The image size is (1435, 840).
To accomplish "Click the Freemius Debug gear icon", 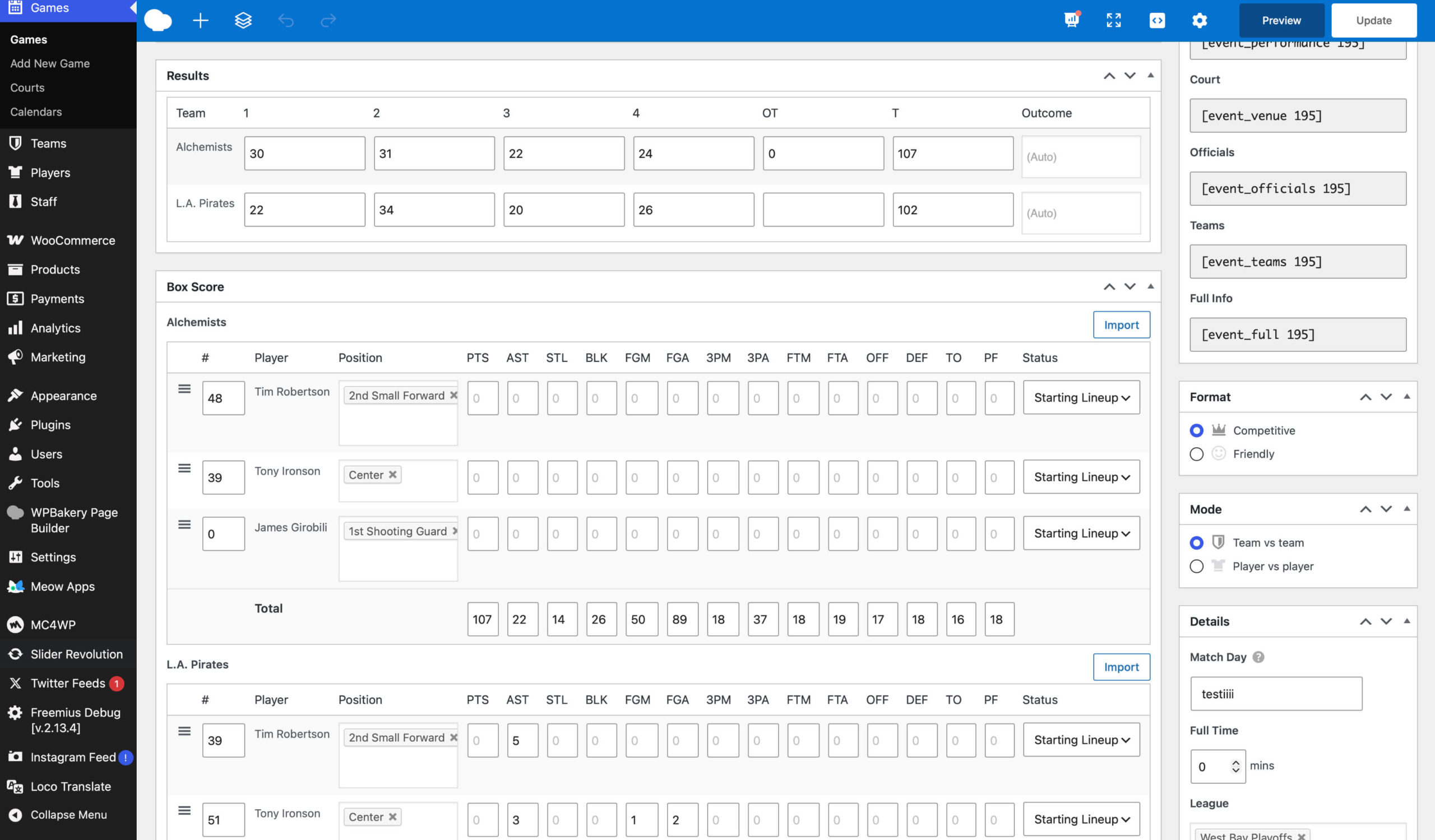I will point(15,712).
